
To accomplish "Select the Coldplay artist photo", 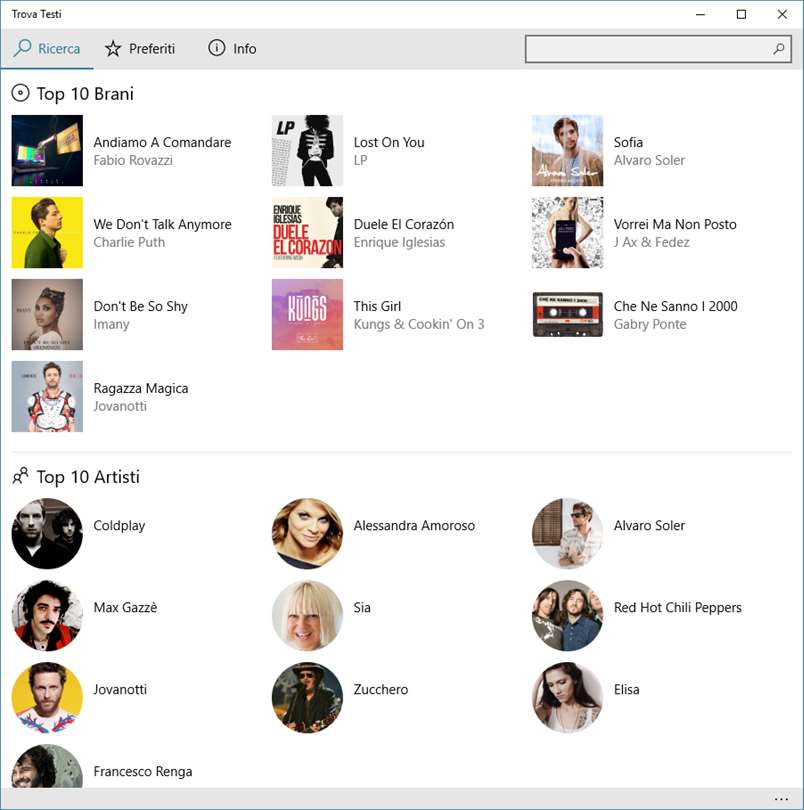I will coord(47,534).
